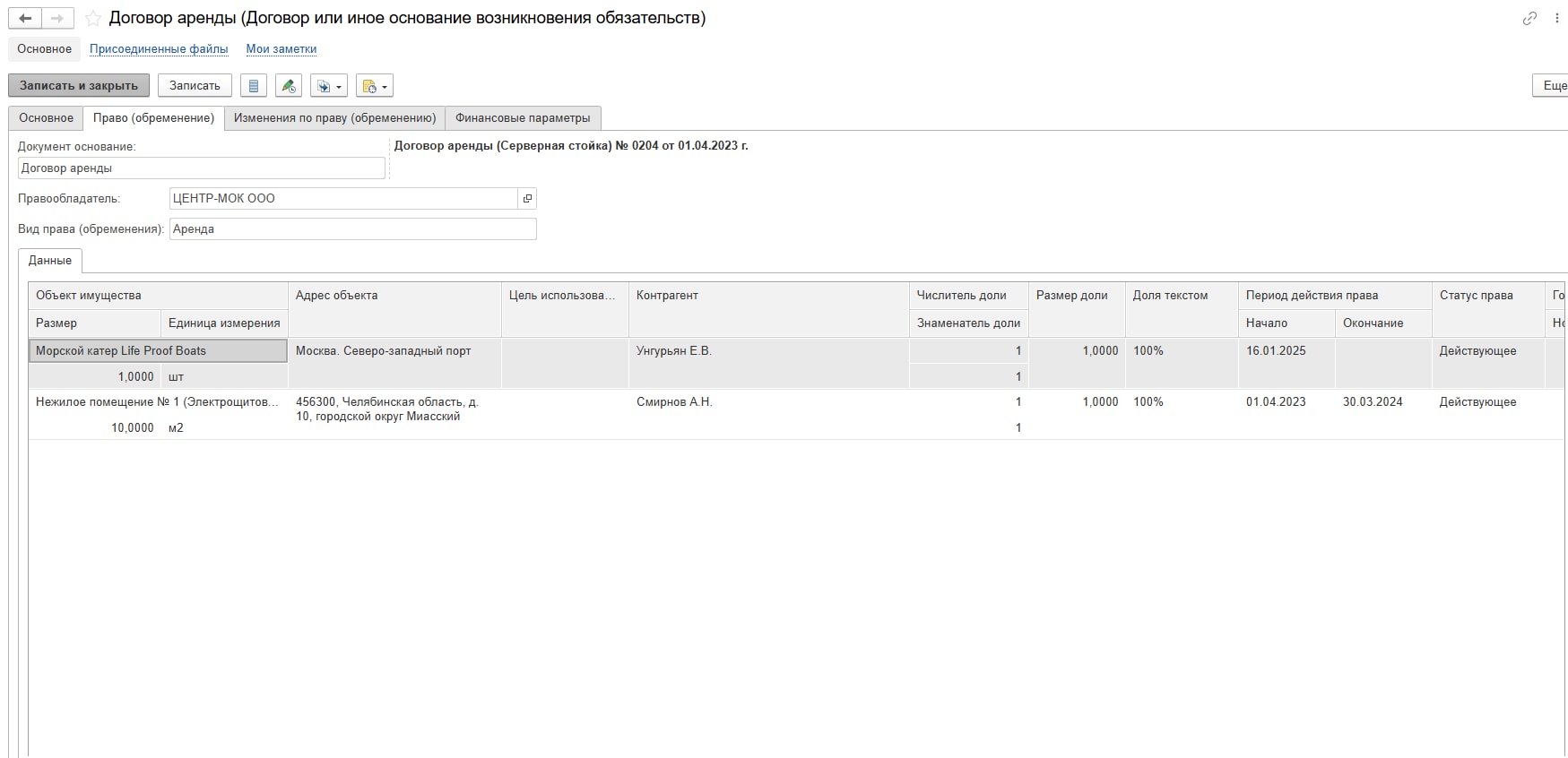The height and width of the screenshot is (758, 1568).
Task: Select the Данные tab above the table
Action: click(50, 261)
